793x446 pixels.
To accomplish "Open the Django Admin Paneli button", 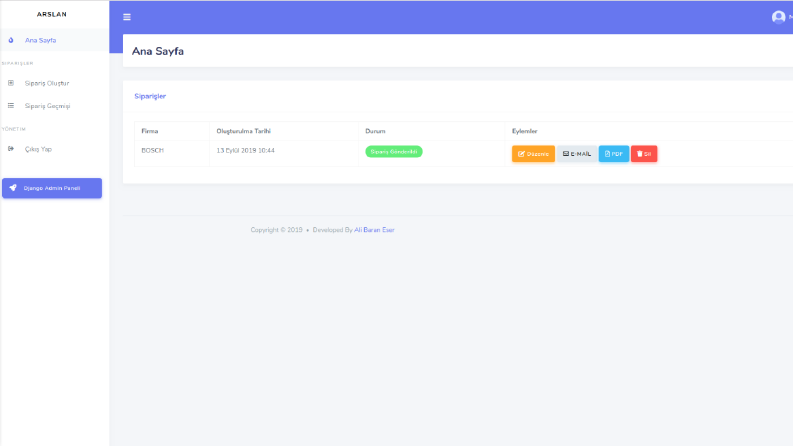I will point(52,188).
